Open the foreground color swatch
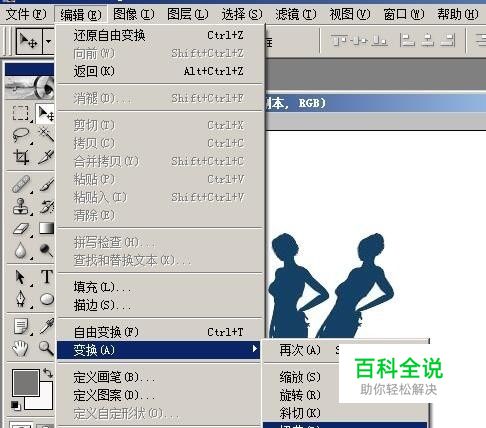This screenshot has width=486, height=428. 26,383
